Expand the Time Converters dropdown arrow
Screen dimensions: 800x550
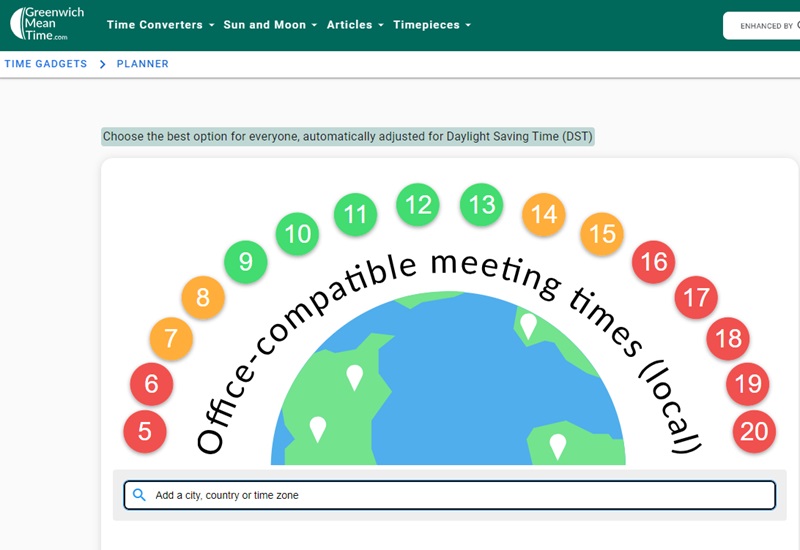[211, 25]
